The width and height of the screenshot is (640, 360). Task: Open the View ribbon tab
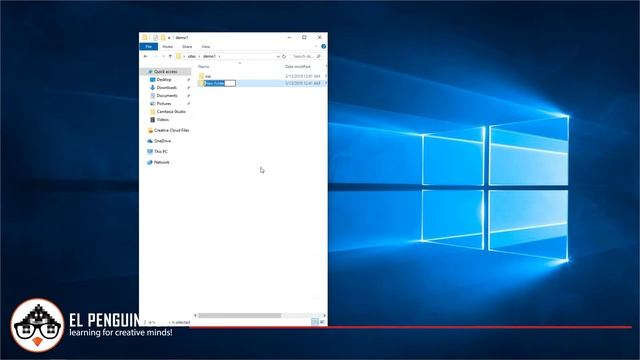[205, 47]
